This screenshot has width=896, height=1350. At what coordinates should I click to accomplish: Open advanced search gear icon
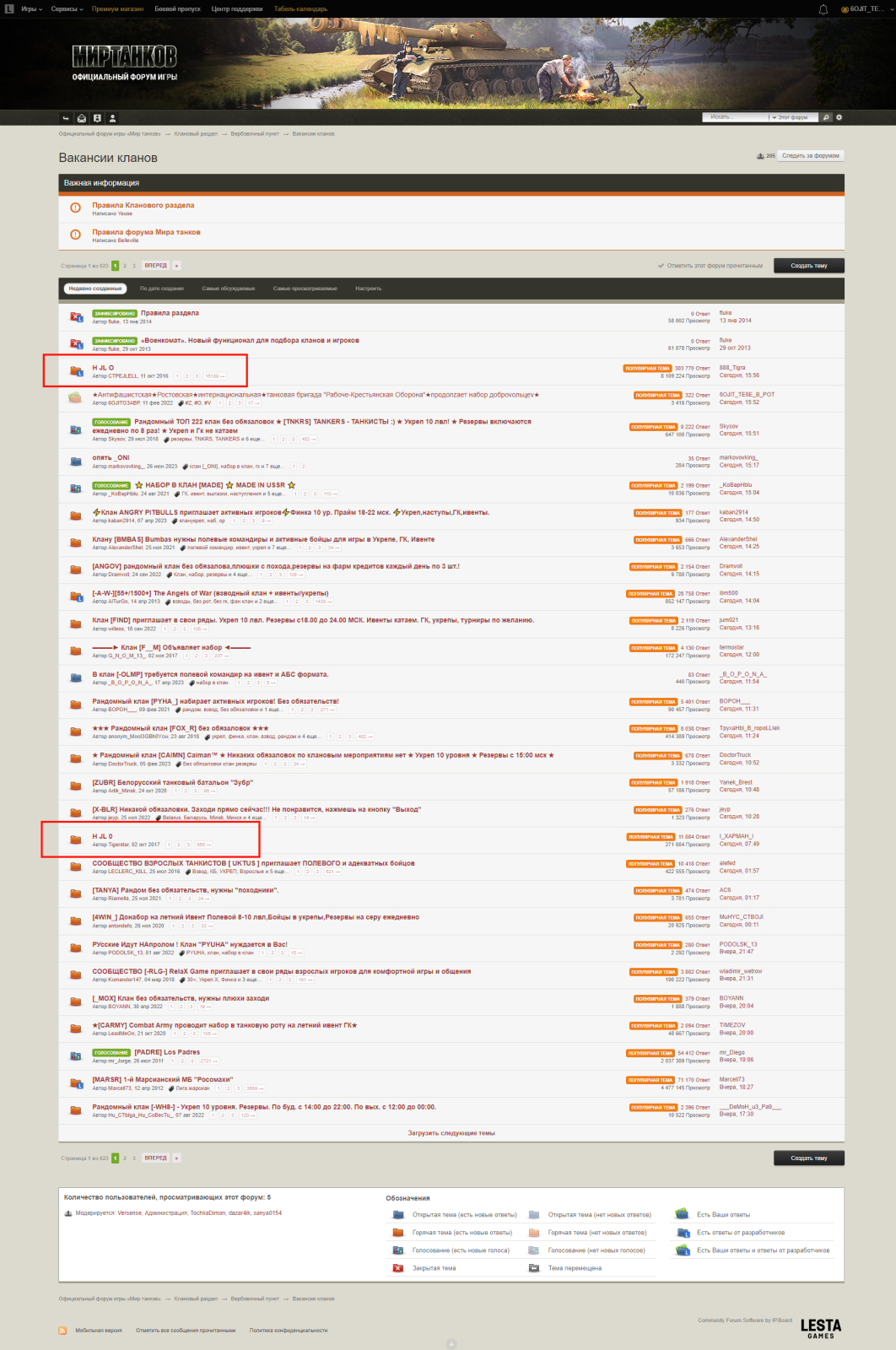coord(839,117)
